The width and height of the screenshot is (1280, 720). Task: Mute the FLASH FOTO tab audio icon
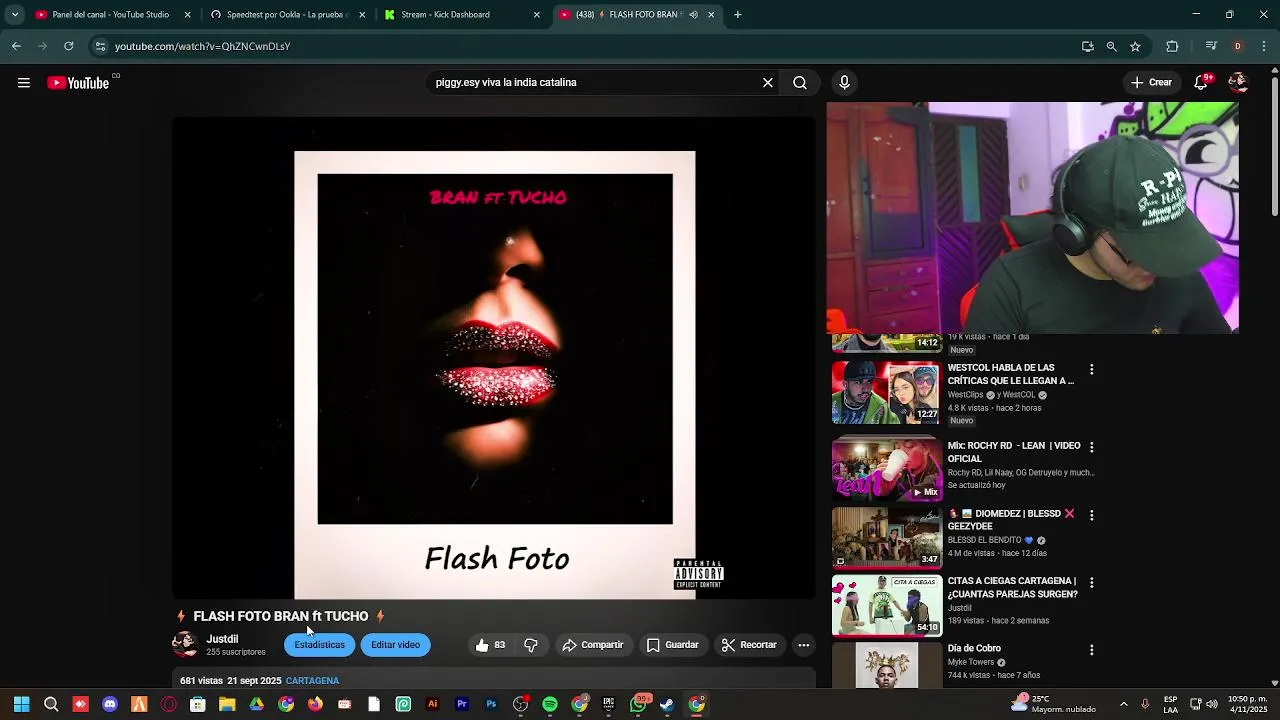click(694, 15)
